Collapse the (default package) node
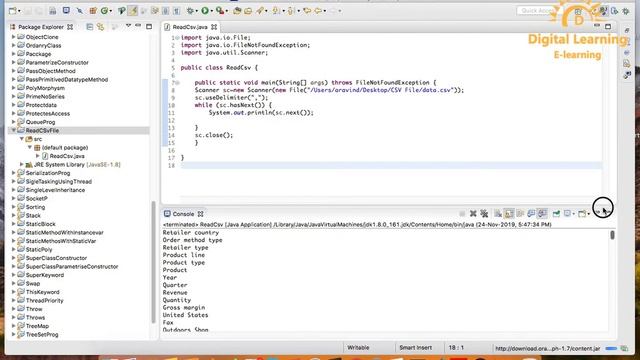Image resolution: width=640 pixels, height=360 pixels. (30, 147)
